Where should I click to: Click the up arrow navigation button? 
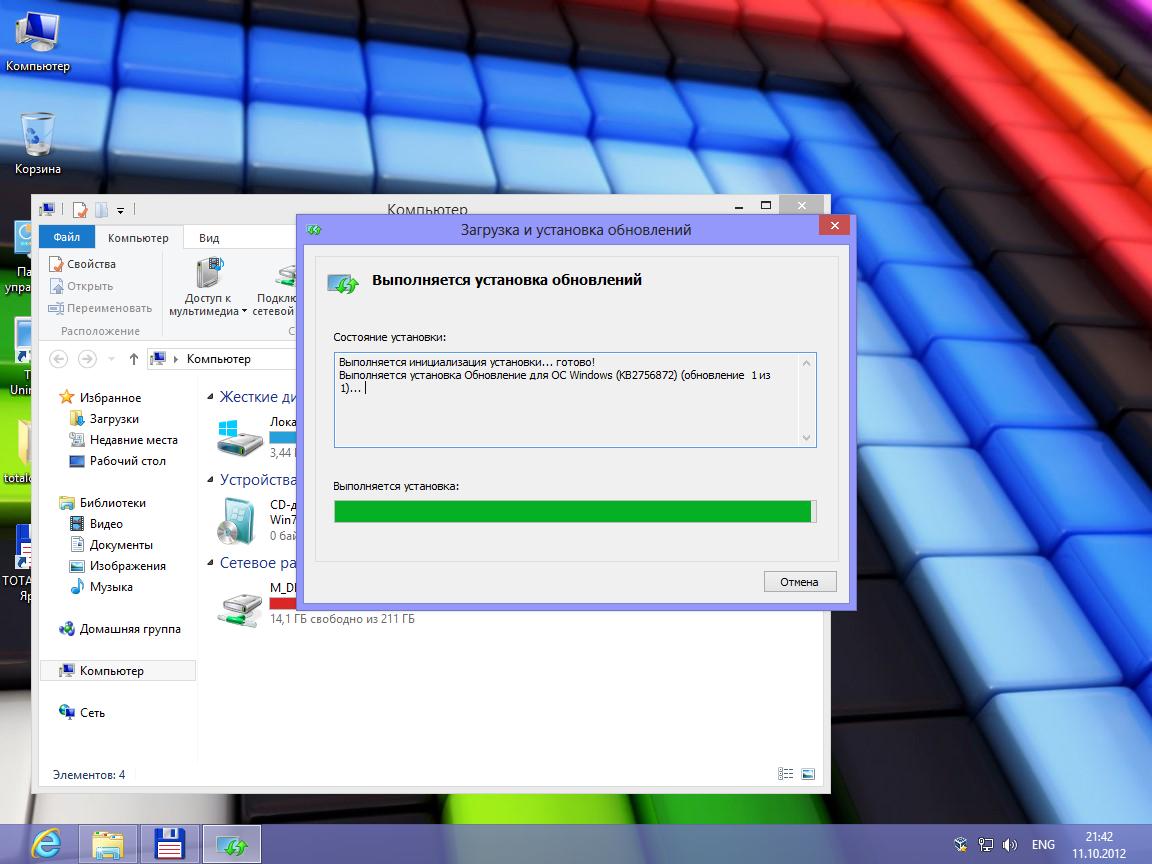pyautogui.click(x=134, y=359)
